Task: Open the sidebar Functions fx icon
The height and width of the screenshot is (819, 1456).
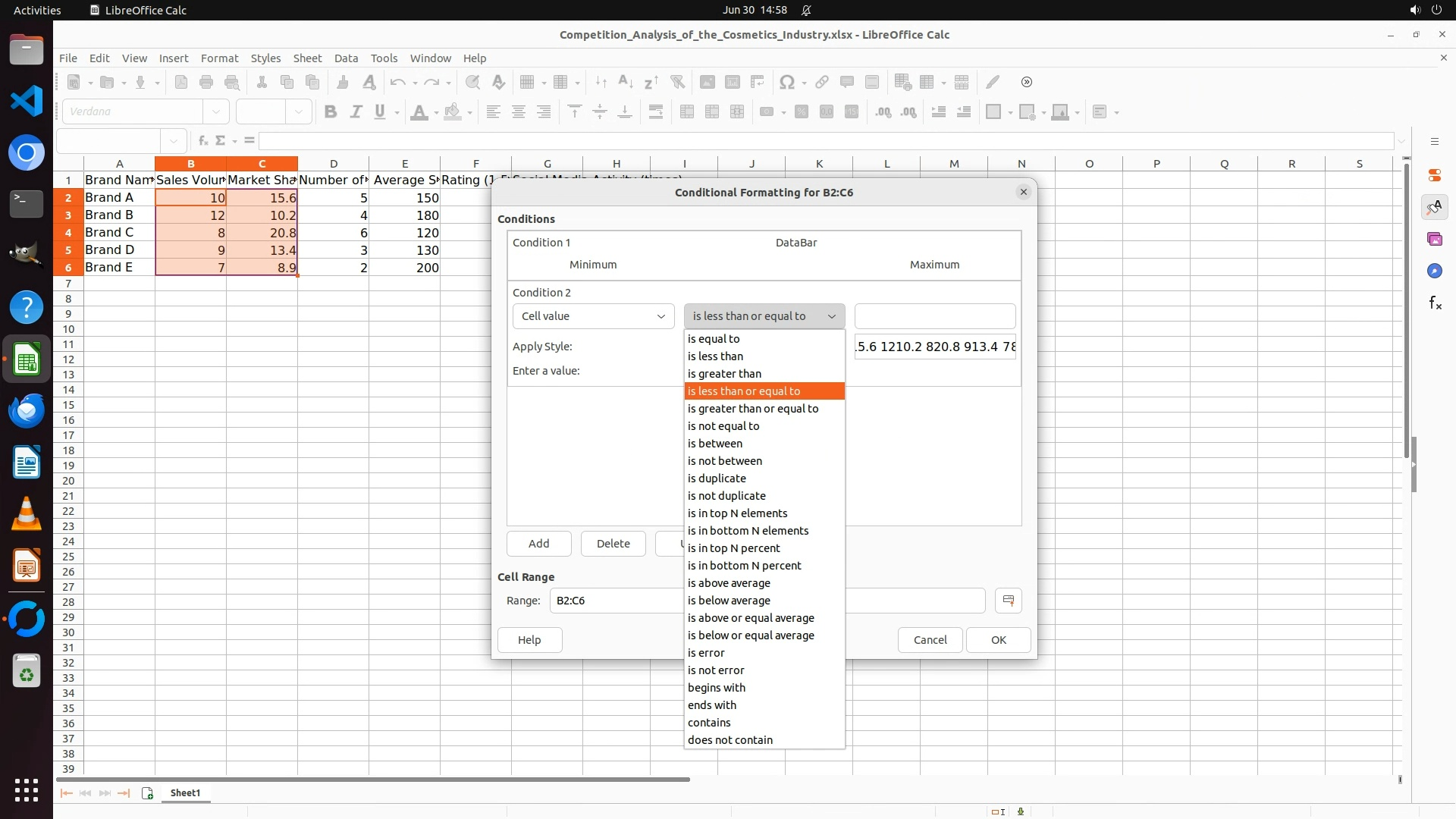Action: 1434,303
